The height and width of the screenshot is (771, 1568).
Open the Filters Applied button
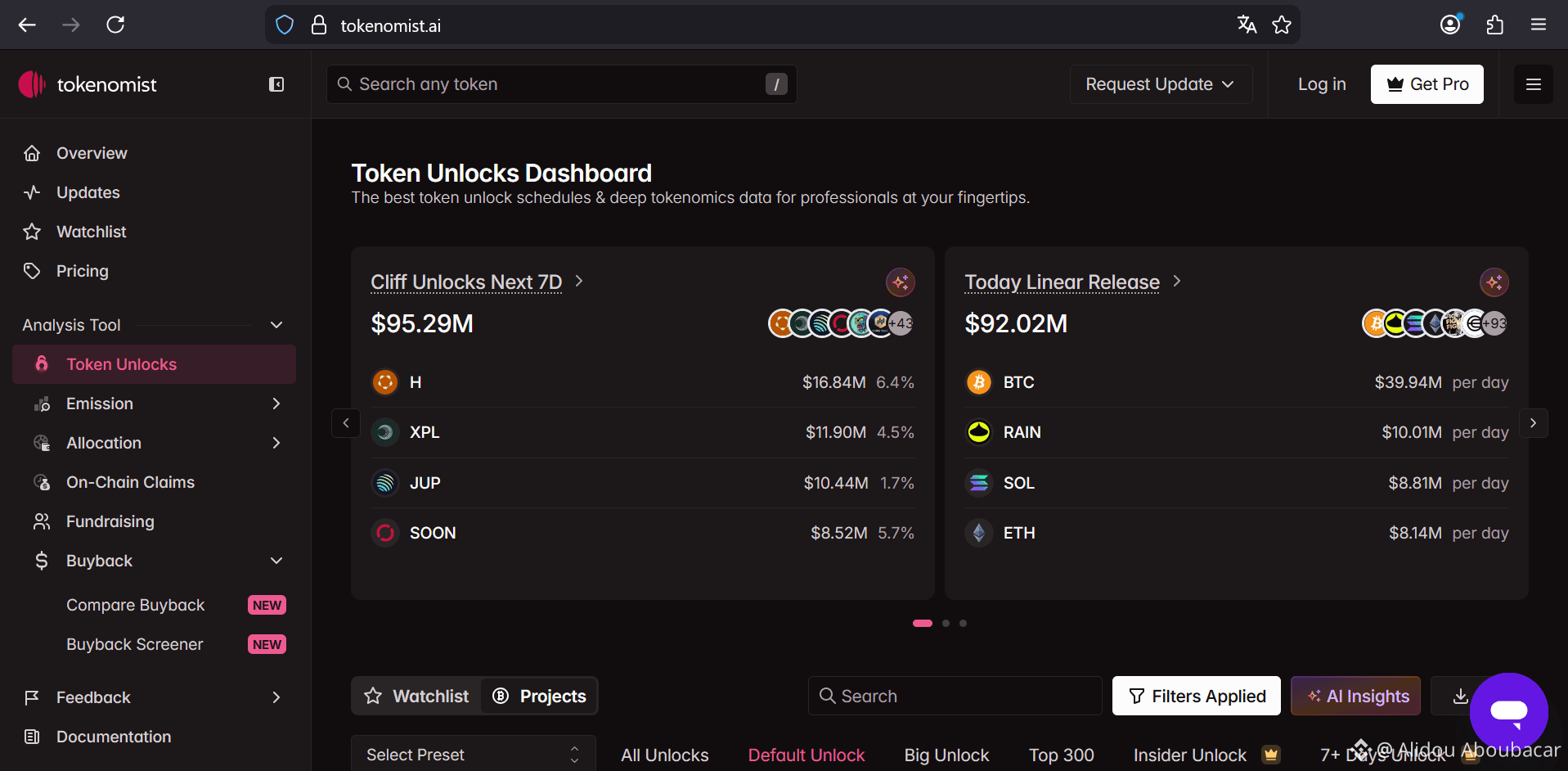pos(1197,696)
